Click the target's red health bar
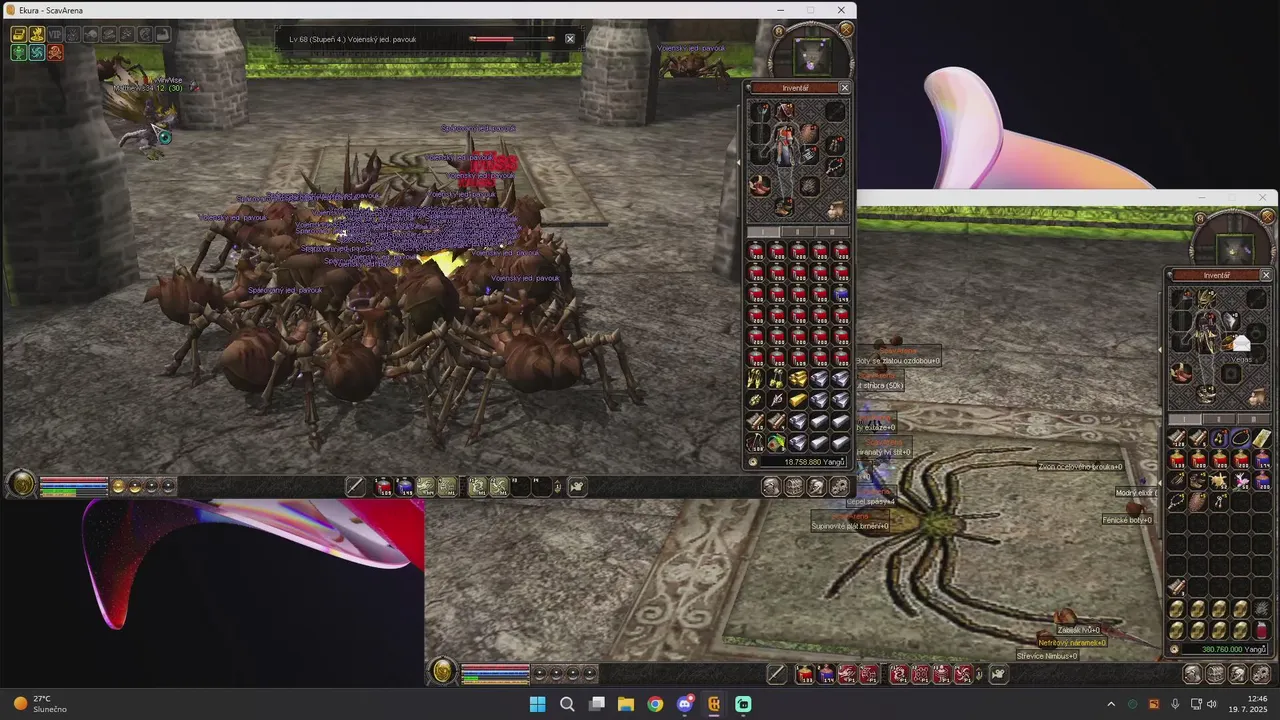Screen dimensions: 1280x720 pos(512,39)
